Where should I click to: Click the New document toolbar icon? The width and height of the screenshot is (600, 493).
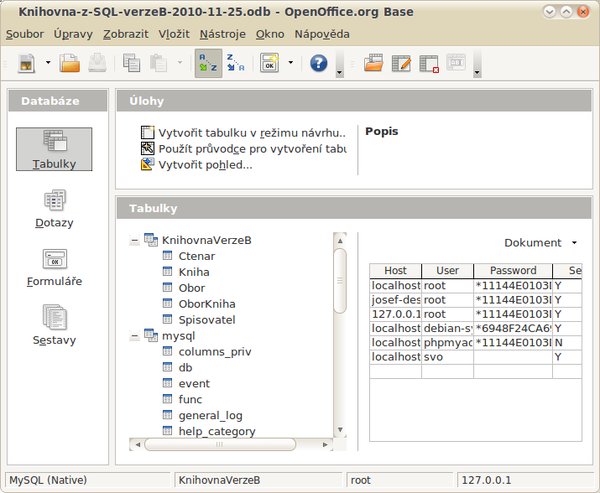tap(26, 63)
